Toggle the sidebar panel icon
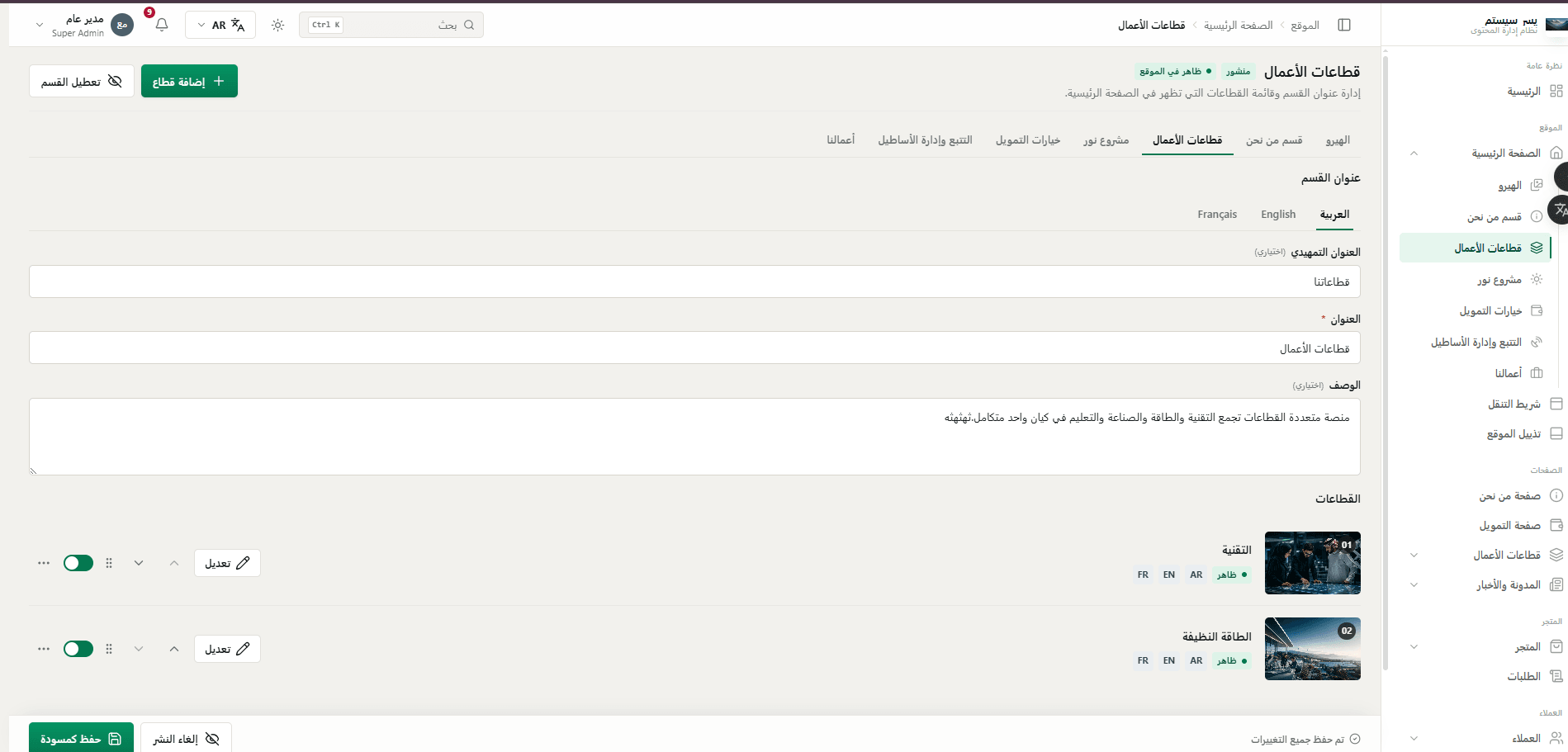The height and width of the screenshot is (752, 1568). [1344, 25]
